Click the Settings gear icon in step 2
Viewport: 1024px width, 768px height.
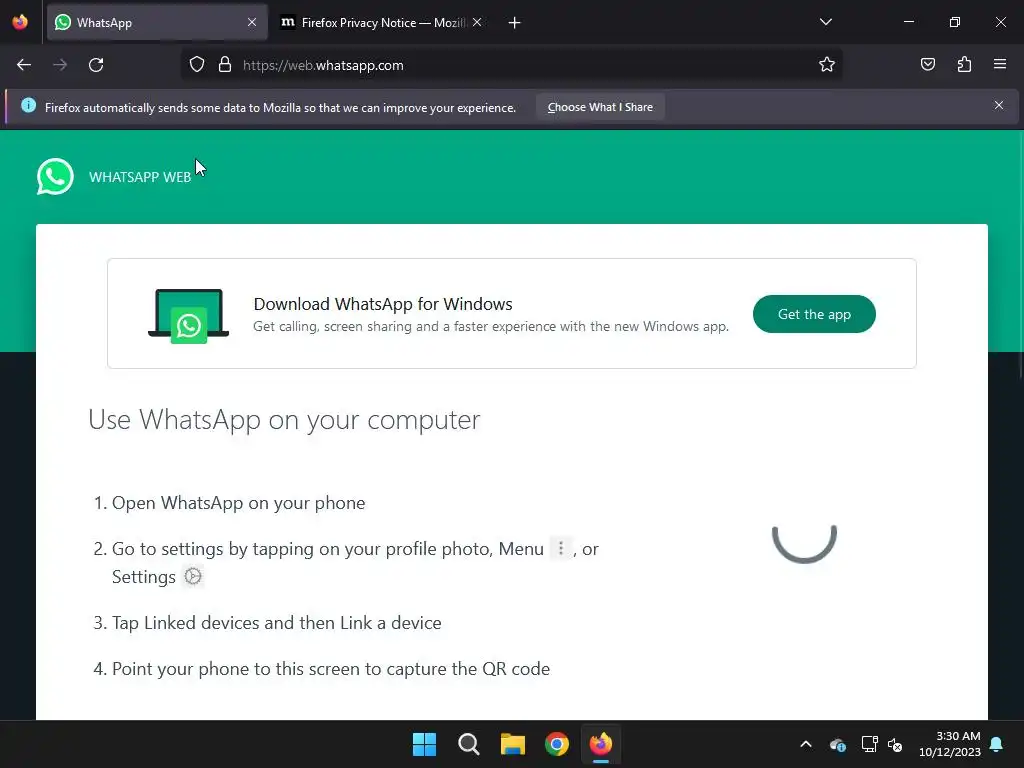point(193,576)
